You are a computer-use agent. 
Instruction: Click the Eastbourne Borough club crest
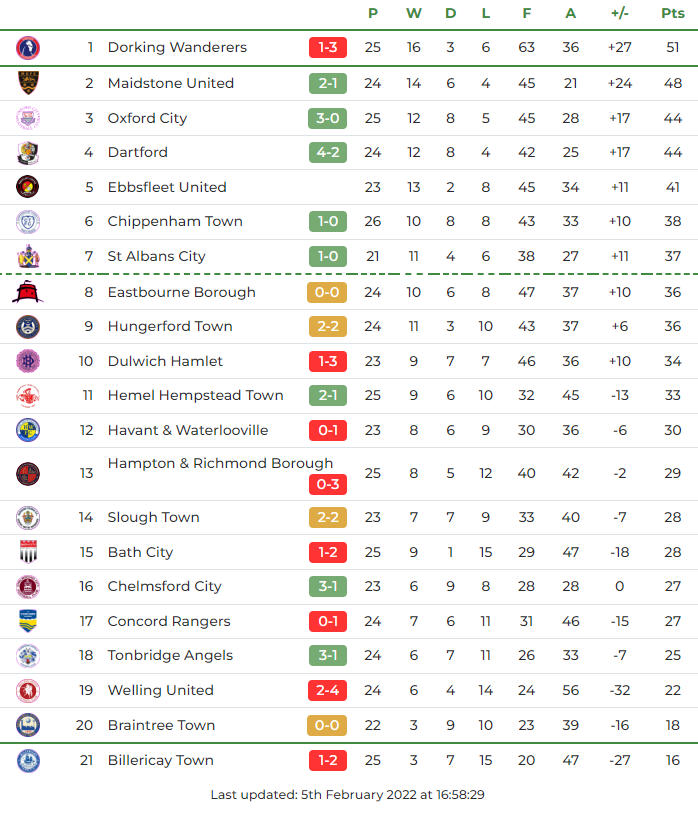tap(28, 292)
